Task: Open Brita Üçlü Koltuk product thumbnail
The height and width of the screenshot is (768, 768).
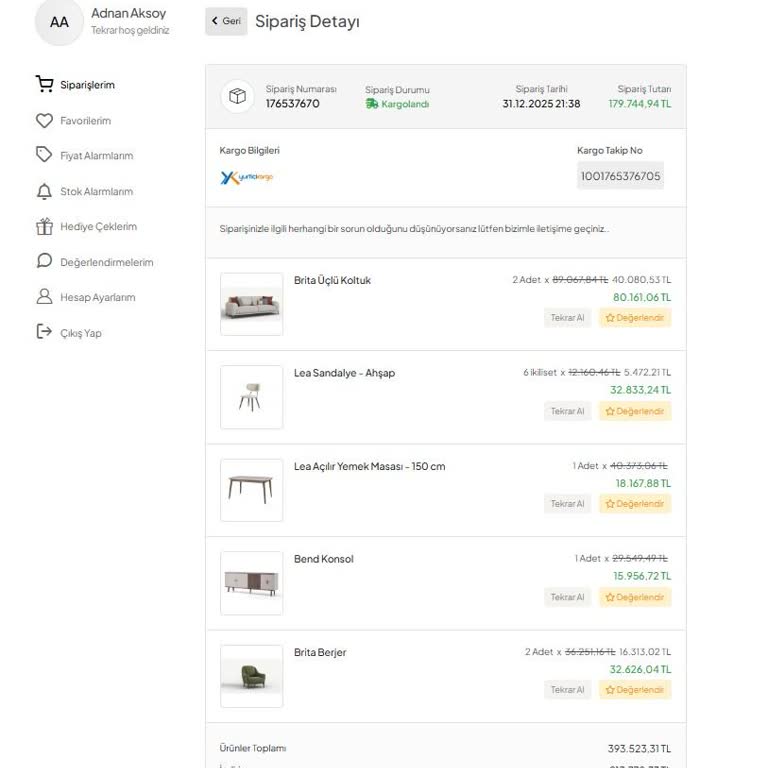Action: [x=252, y=304]
